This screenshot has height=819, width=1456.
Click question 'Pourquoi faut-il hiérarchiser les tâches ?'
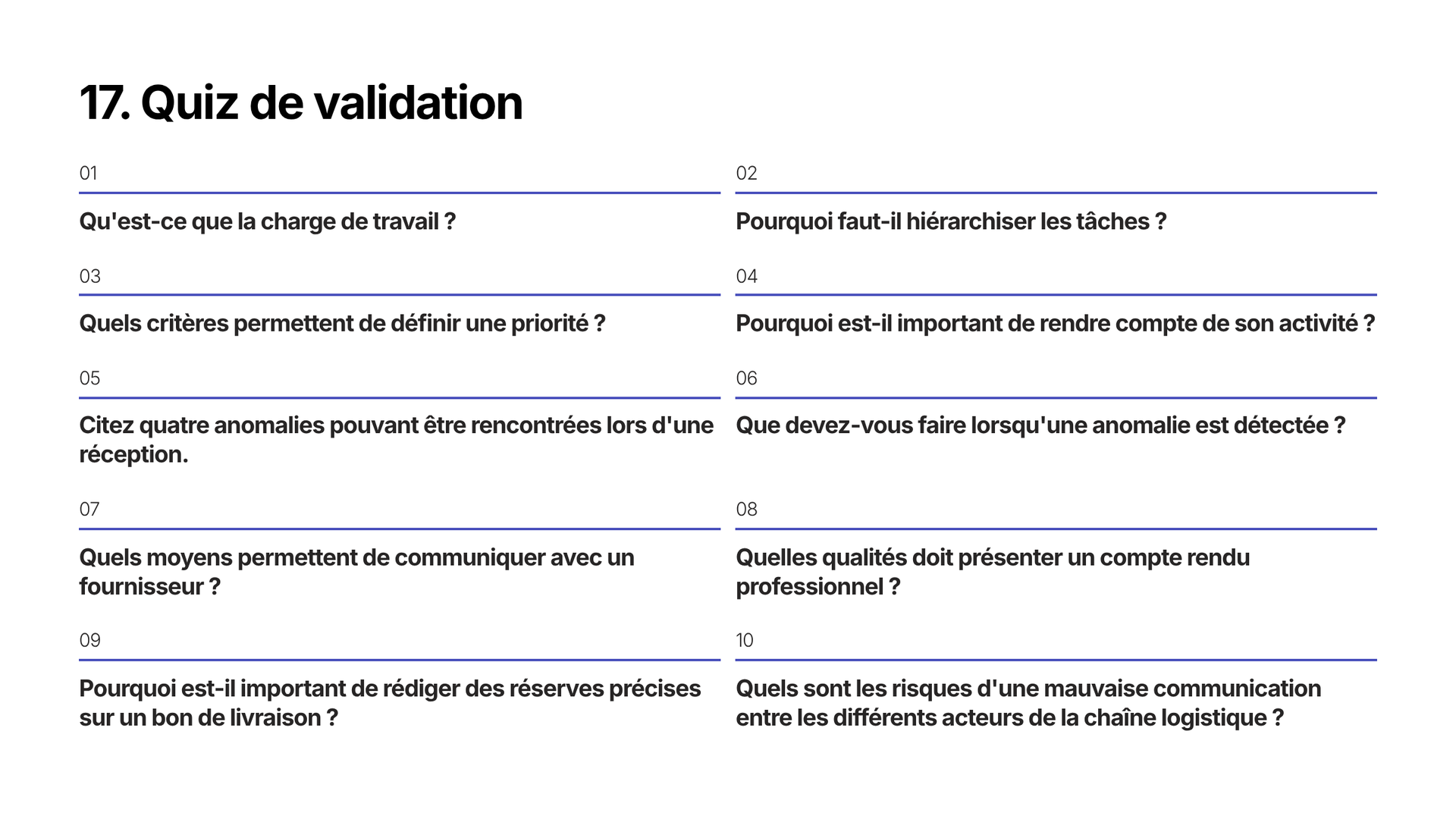pos(951,221)
